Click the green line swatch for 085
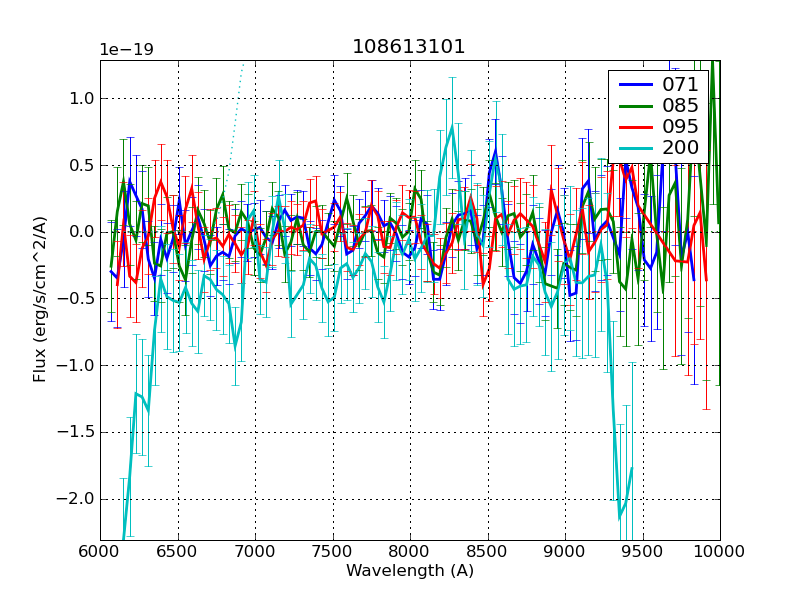The width and height of the screenshot is (800, 600). coord(635,106)
